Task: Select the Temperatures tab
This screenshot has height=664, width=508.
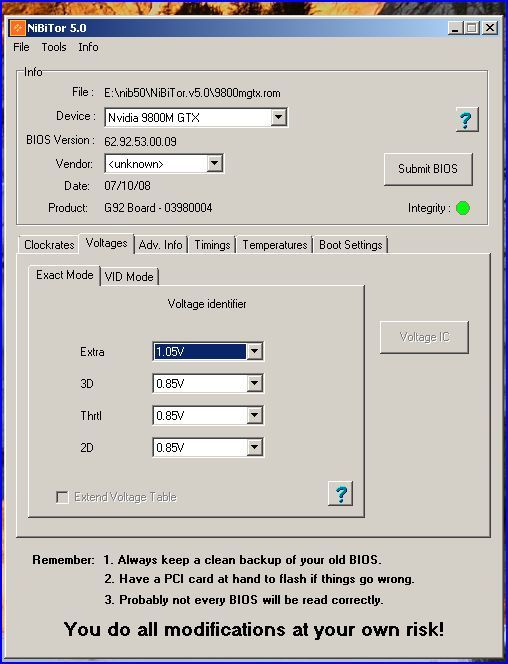Action: click(275, 245)
